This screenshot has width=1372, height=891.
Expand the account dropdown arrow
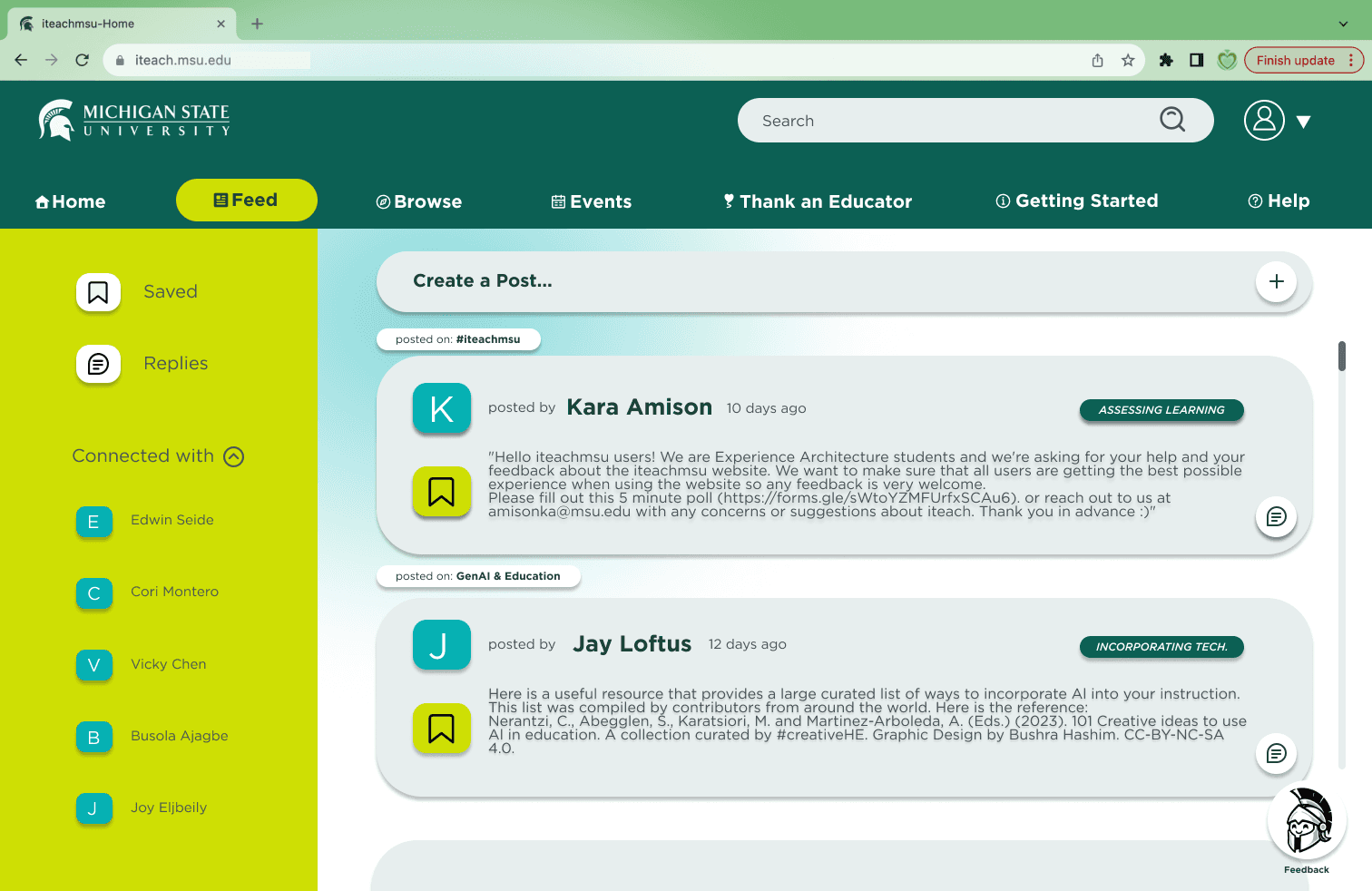pos(1304,122)
